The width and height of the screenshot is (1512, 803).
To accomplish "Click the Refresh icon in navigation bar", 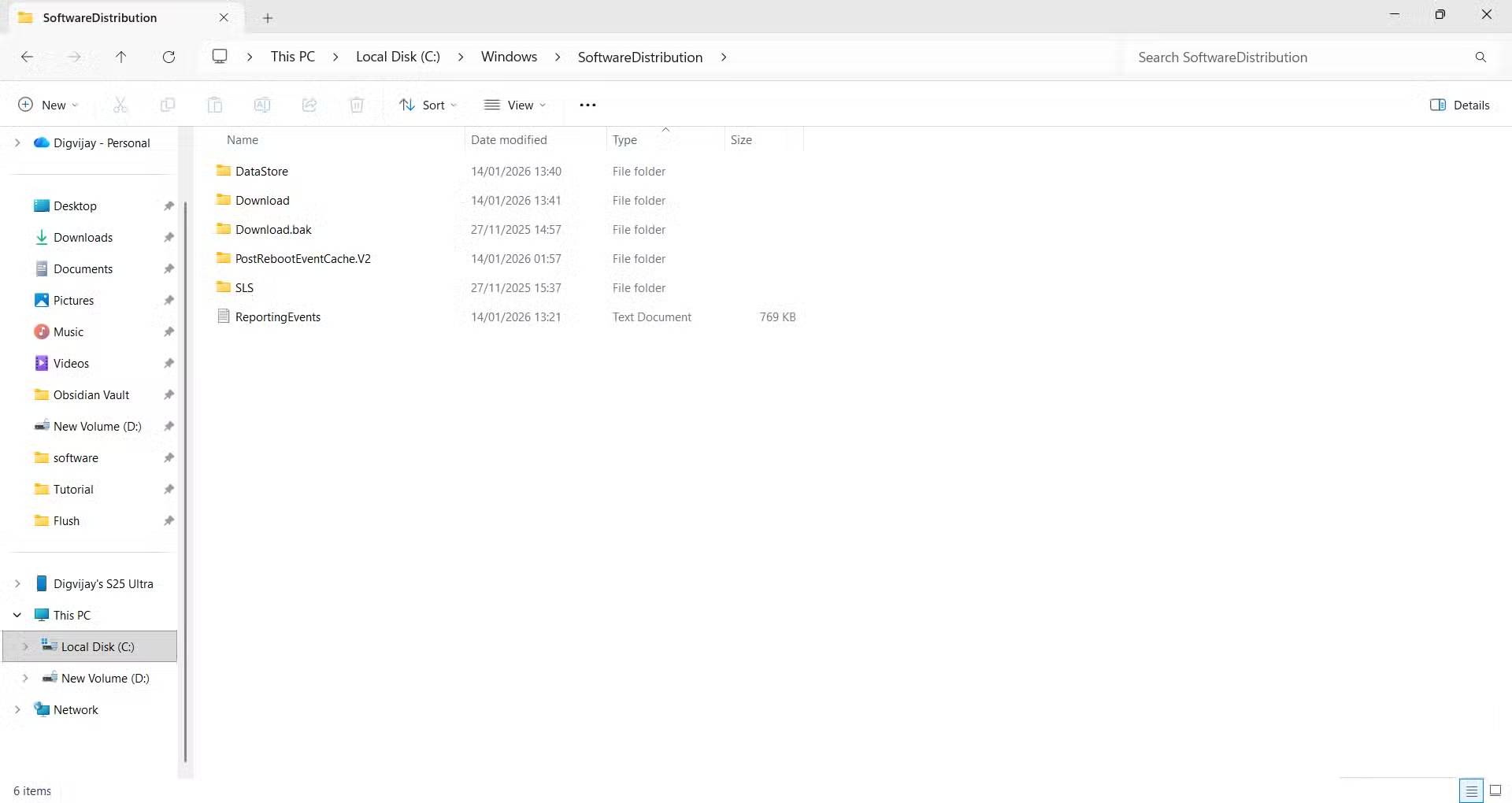I will (x=169, y=57).
